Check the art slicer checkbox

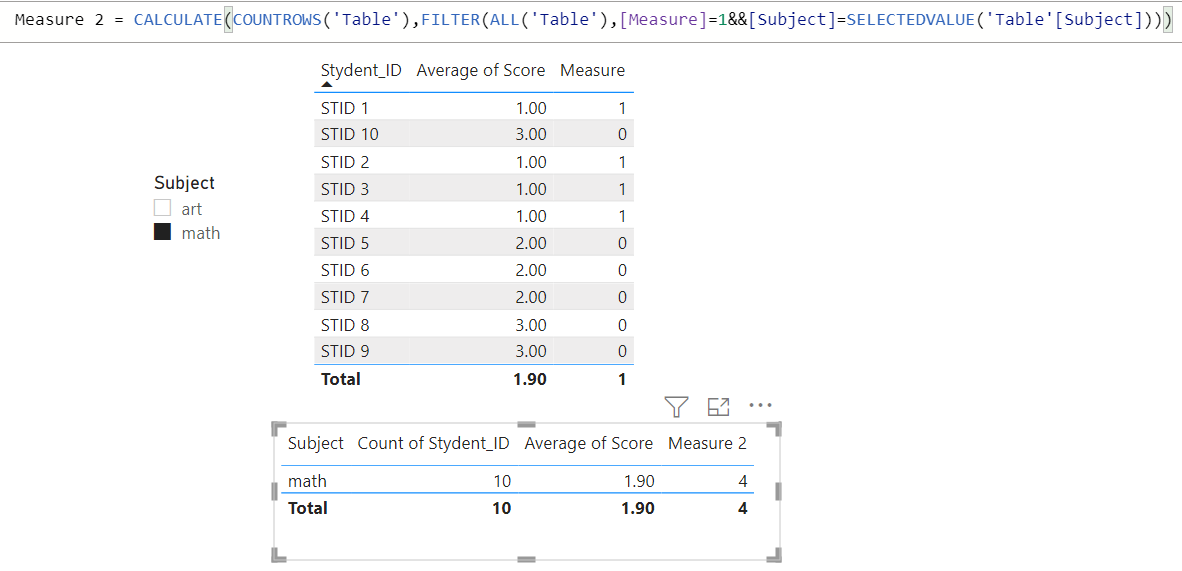[162, 208]
